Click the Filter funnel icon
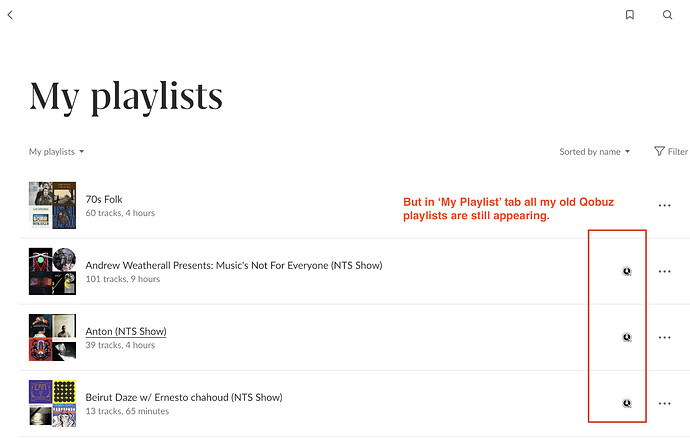Viewport: 690px width, 438px height. (659, 151)
